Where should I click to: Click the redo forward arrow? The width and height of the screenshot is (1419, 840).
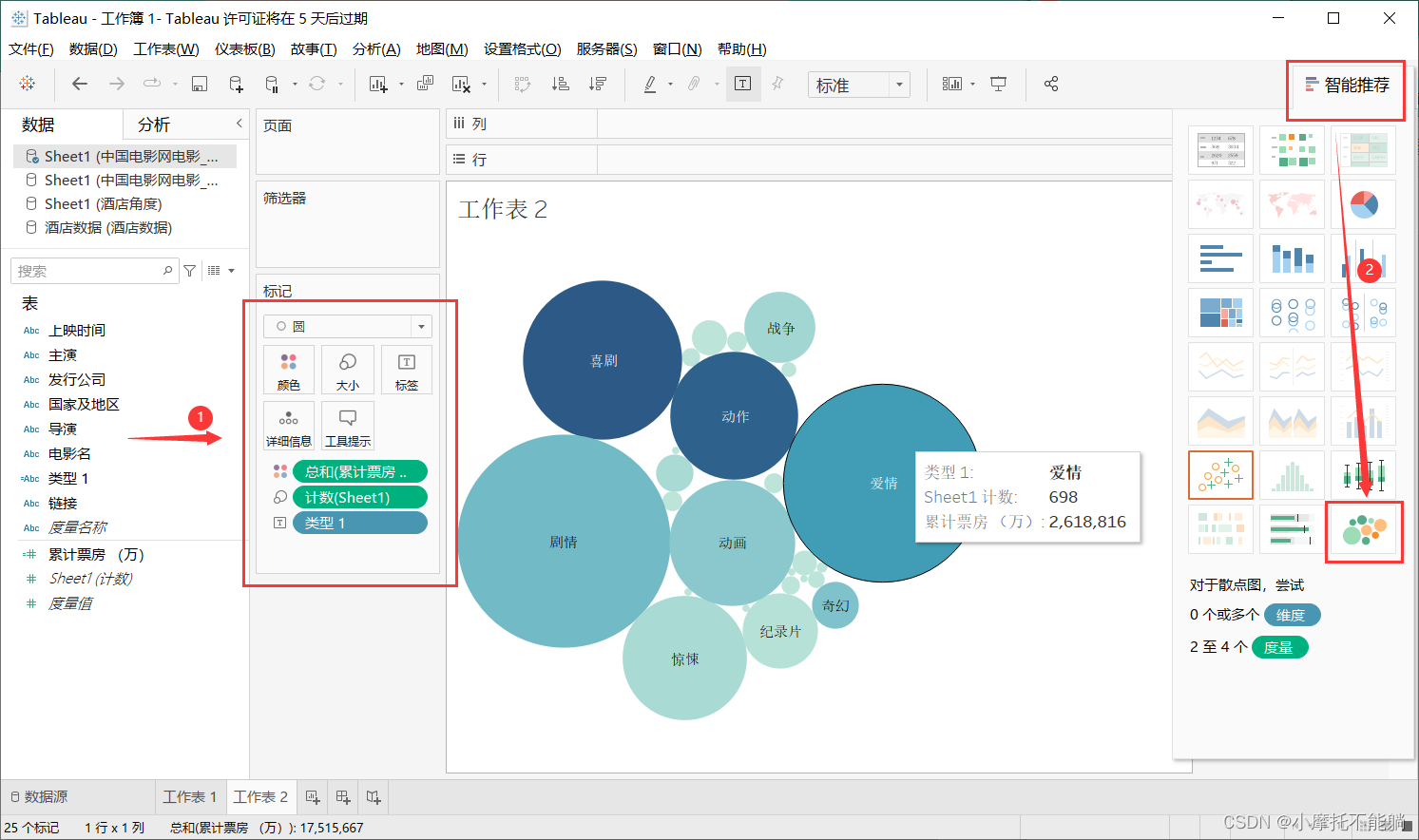pos(117,84)
